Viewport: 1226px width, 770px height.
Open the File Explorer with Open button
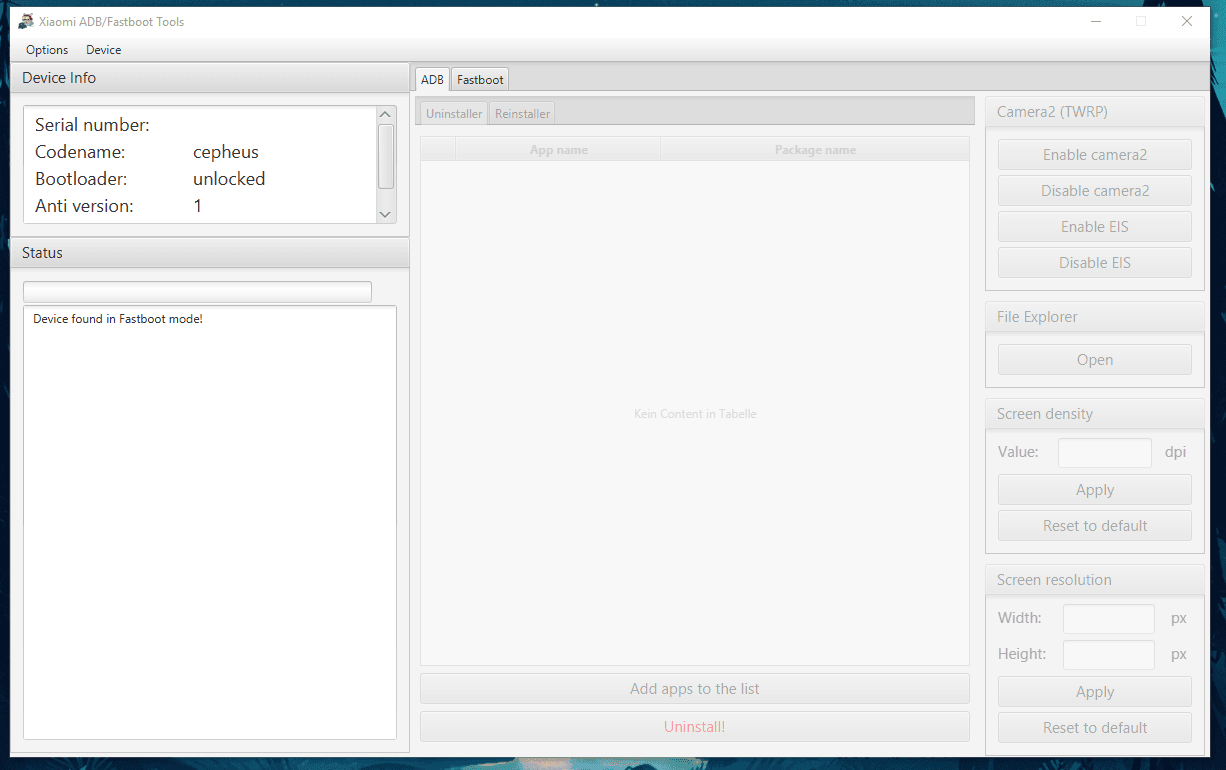click(1095, 360)
